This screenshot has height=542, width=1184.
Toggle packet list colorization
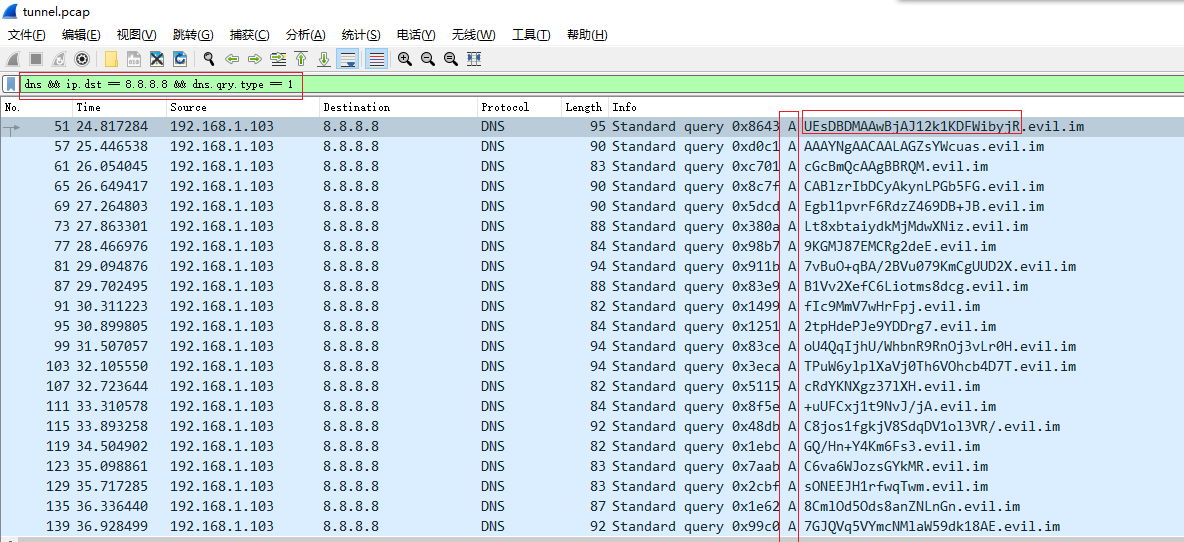point(376,59)
